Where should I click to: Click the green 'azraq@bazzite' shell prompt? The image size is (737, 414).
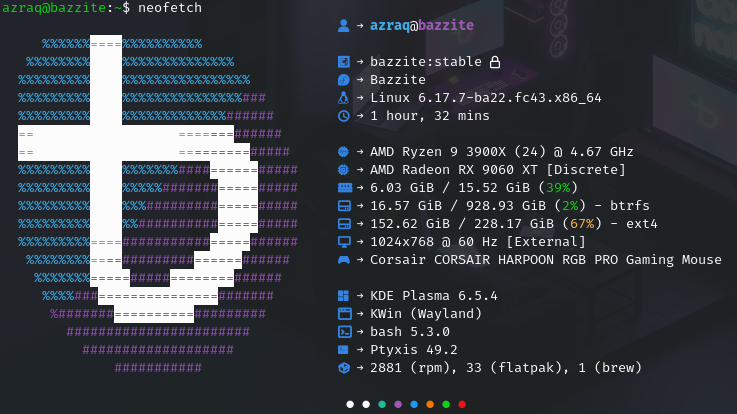click(54, 8)
